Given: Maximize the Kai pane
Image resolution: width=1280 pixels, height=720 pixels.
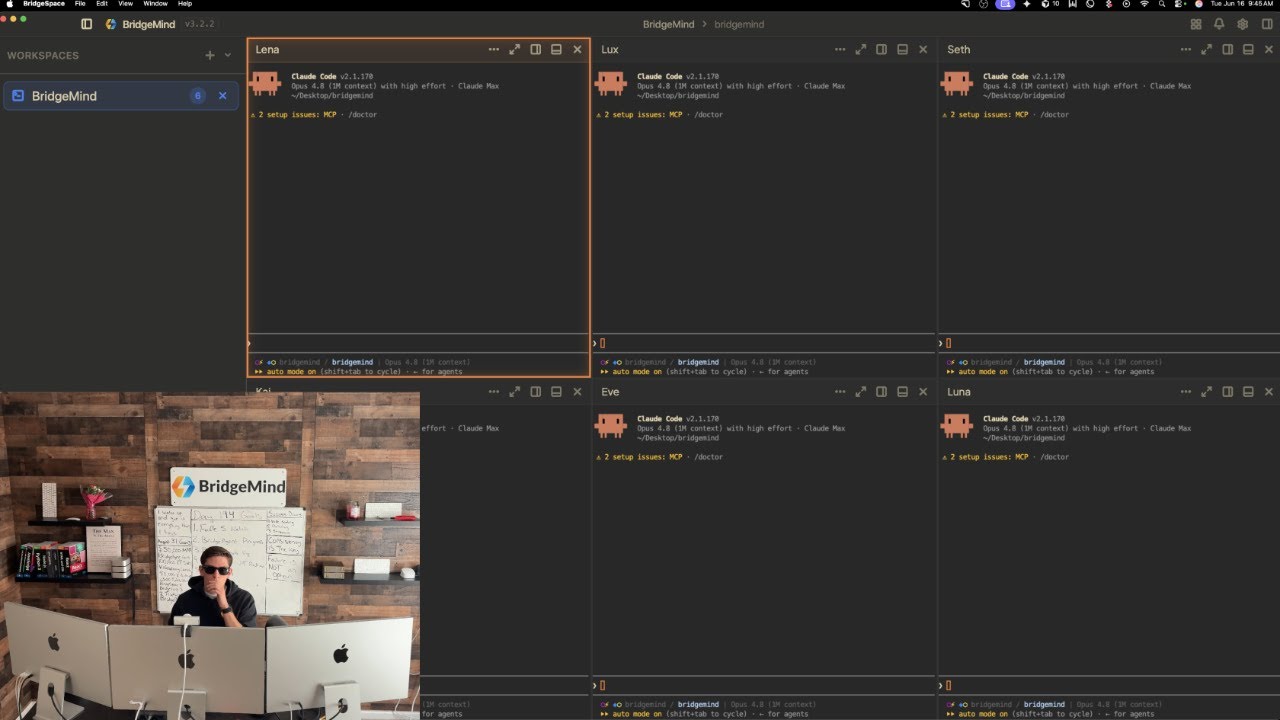Looking at the screenshot, I should (x=514, y=392).
